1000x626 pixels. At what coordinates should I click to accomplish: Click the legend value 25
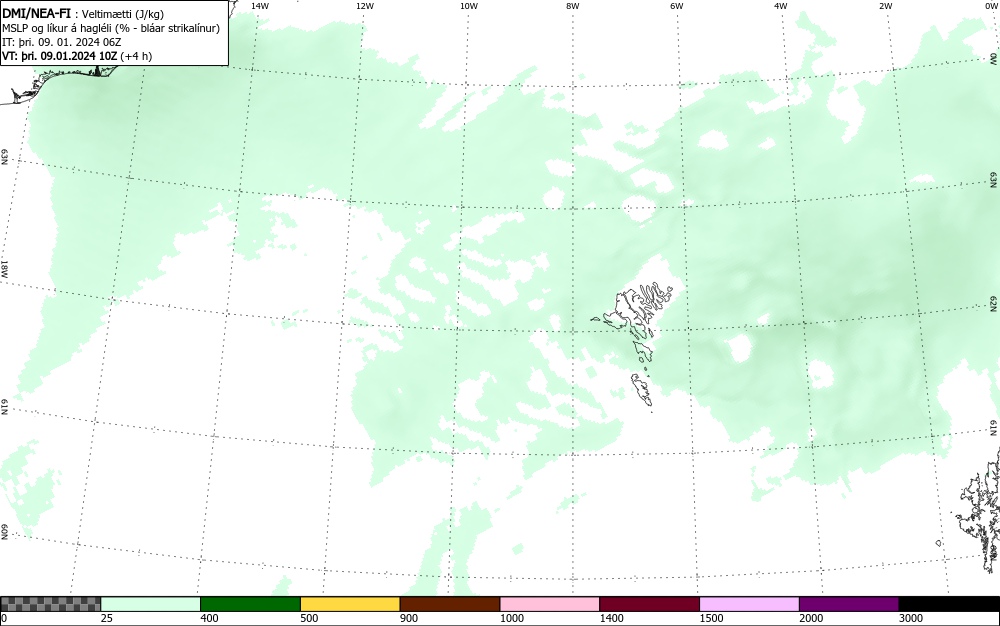pos(107,618)
